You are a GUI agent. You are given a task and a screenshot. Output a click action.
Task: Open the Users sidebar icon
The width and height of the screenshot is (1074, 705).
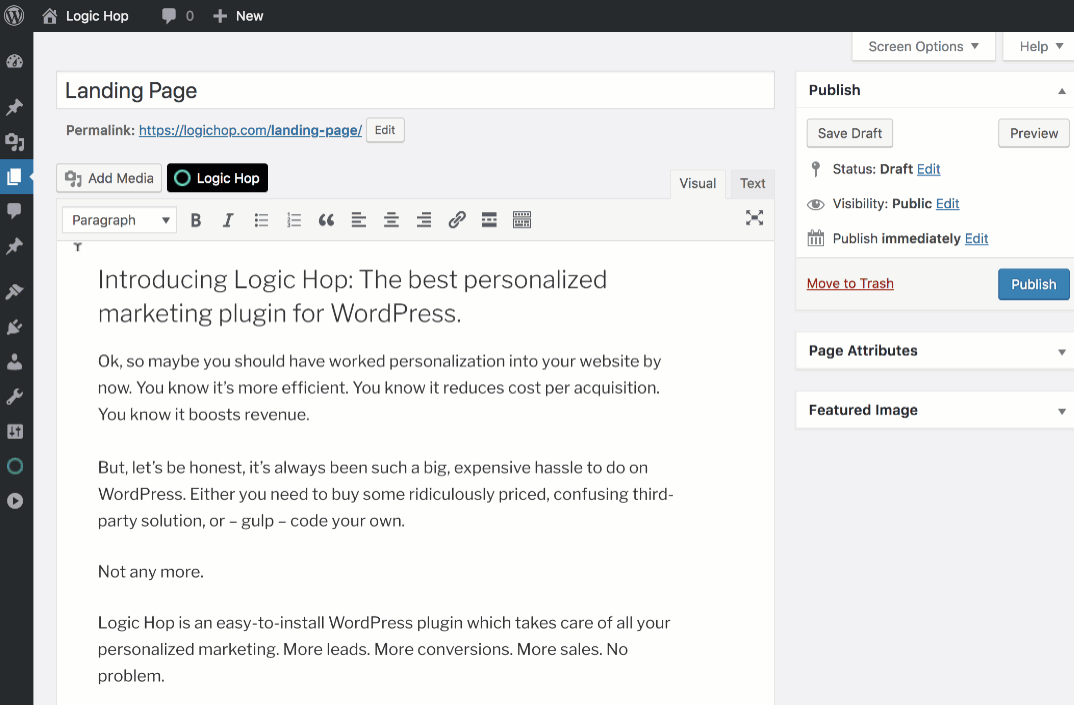[14, 362]
